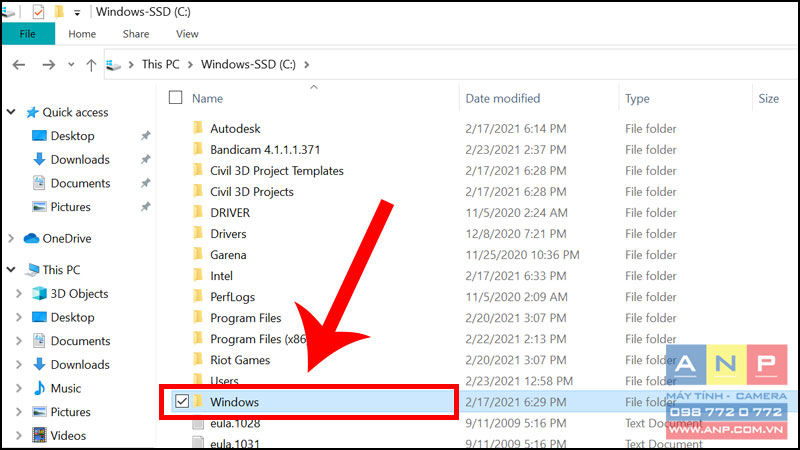Expand Desktop under This PC

[19, 317]
